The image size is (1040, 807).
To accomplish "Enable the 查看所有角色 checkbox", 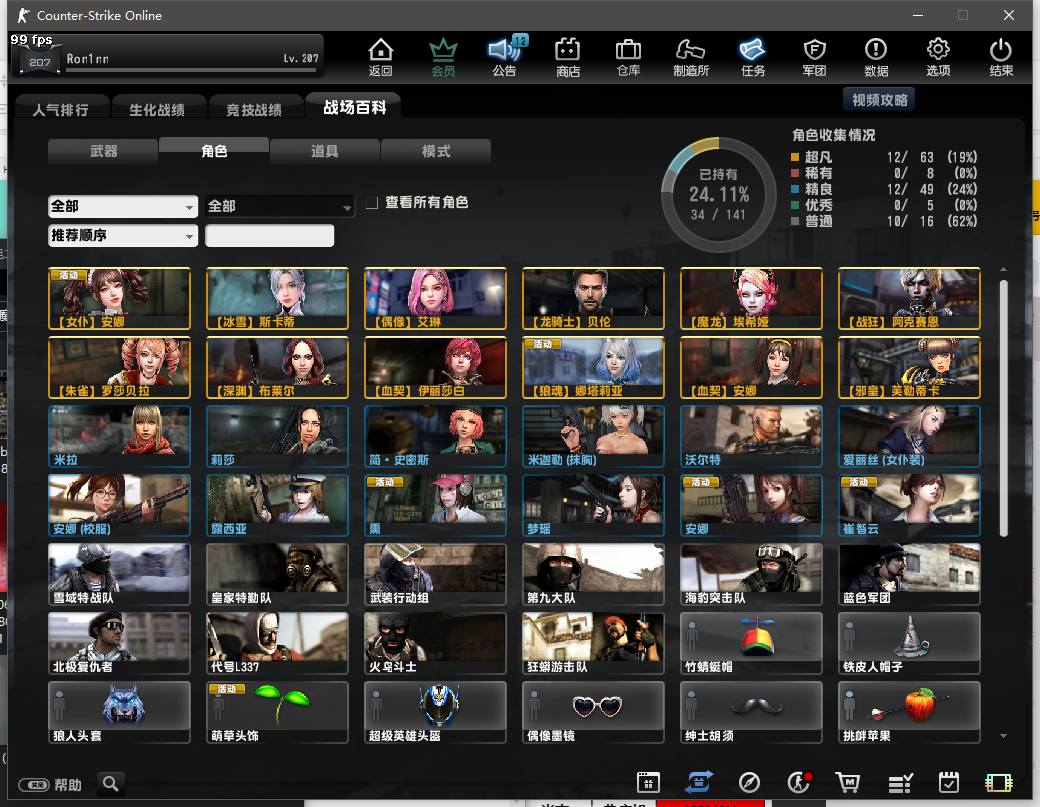I will pyautogui.click(x=372, y=203).
